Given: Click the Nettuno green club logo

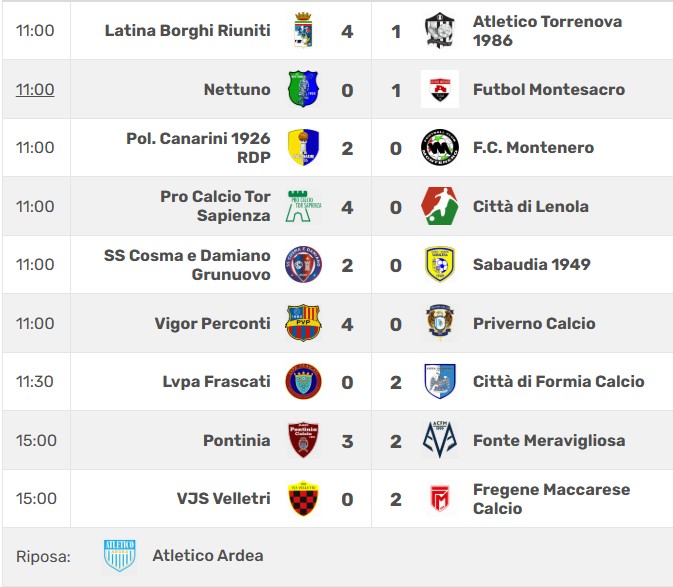Looking at the screenshot, I should coord(303,89).
